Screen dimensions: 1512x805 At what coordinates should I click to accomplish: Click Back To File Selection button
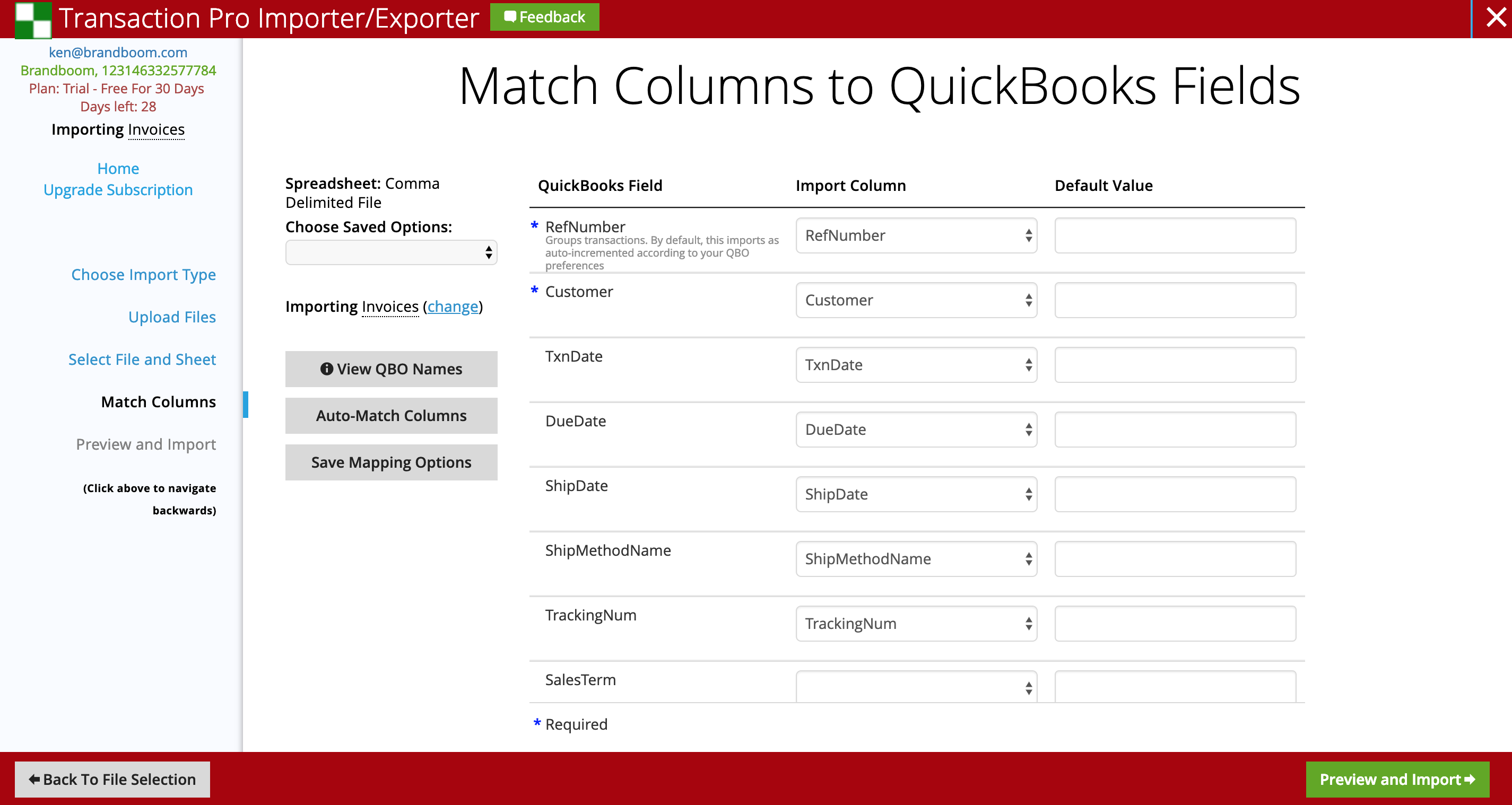coord(112,779)
